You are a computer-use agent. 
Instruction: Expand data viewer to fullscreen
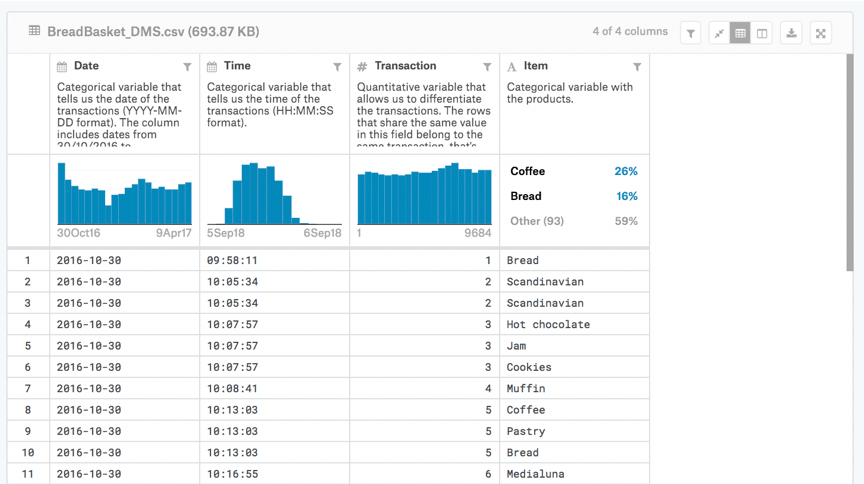click(x=821, y=33)
